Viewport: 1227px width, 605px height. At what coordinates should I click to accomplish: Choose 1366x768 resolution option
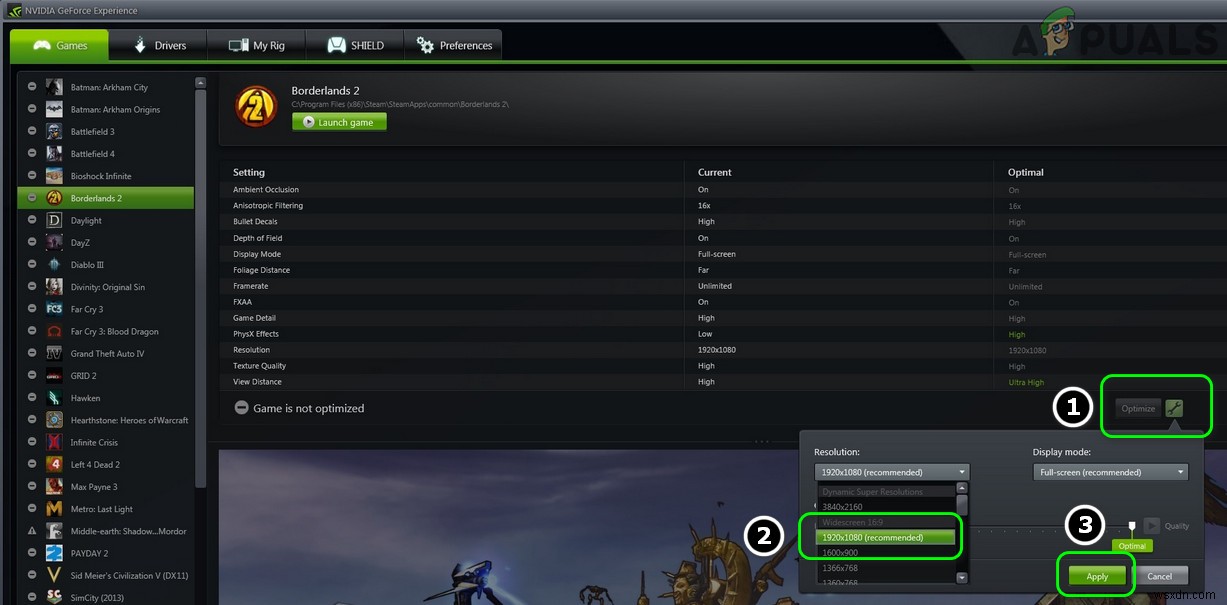point(885,568)
